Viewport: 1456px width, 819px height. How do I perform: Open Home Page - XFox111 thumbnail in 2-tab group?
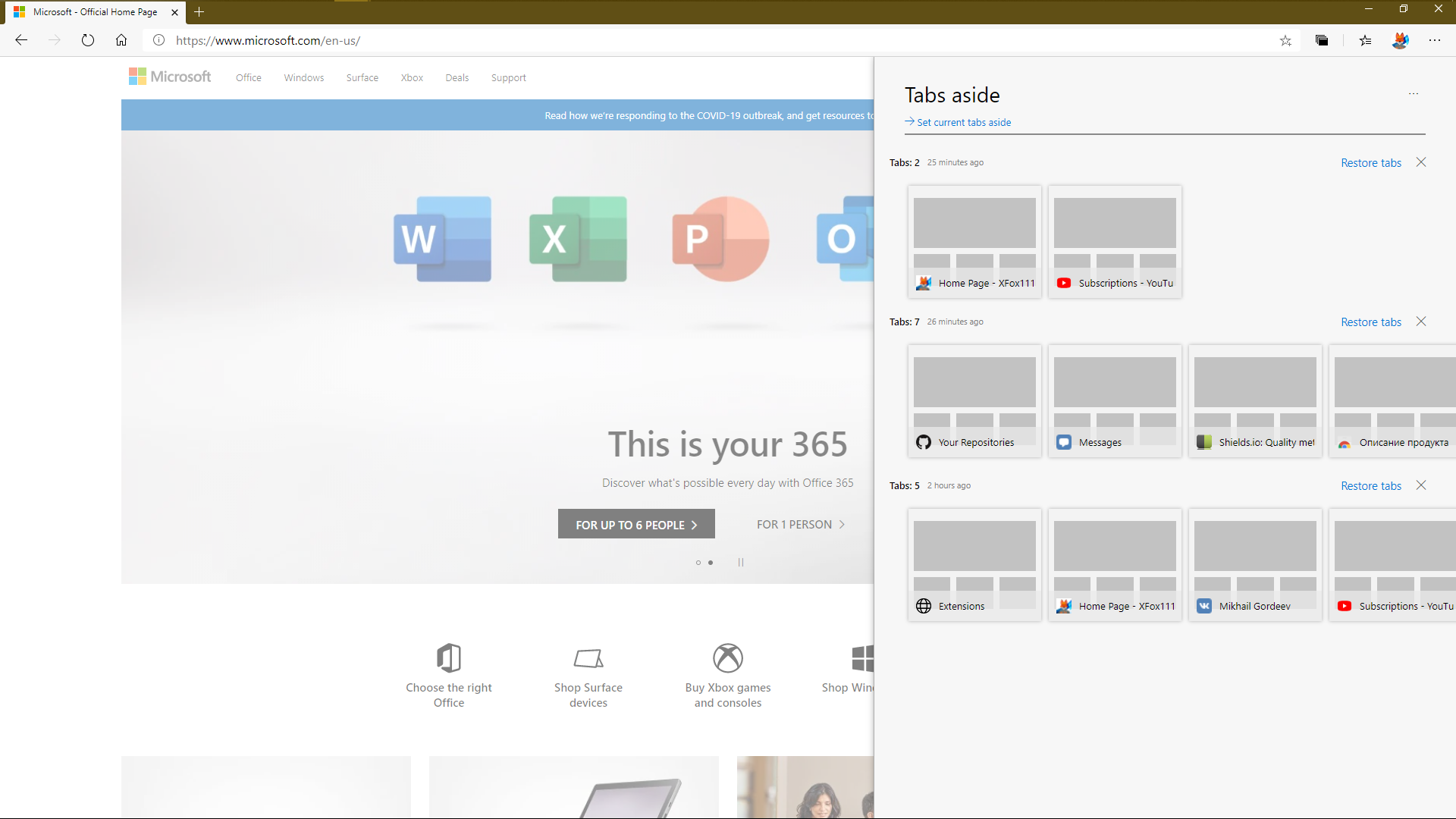click(974, 242)
